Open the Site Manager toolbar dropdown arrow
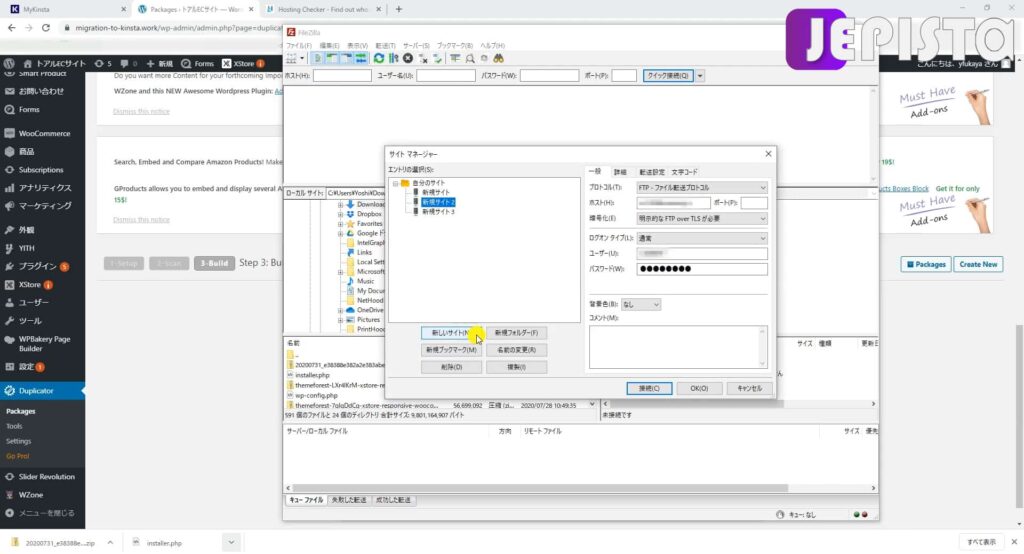1024x554 pixels. pyautogui.click(x=302, y=59)
